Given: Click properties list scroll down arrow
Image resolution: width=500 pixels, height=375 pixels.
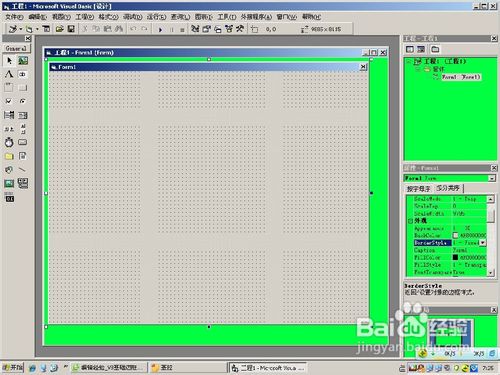Looking at the screenshot, I should point(490,273).
